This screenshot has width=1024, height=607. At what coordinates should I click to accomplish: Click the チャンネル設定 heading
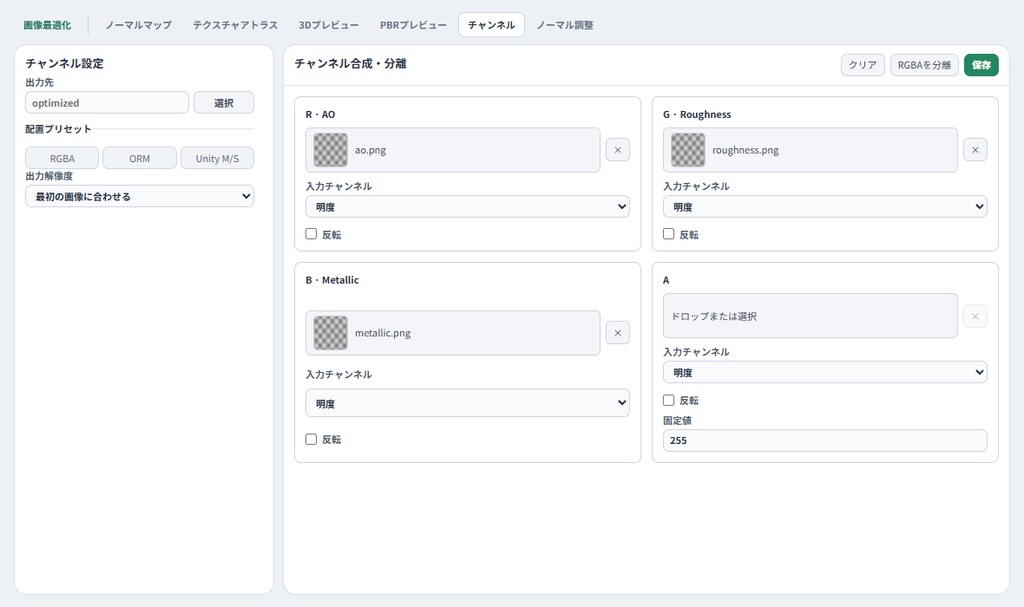(x=65, y=63)
